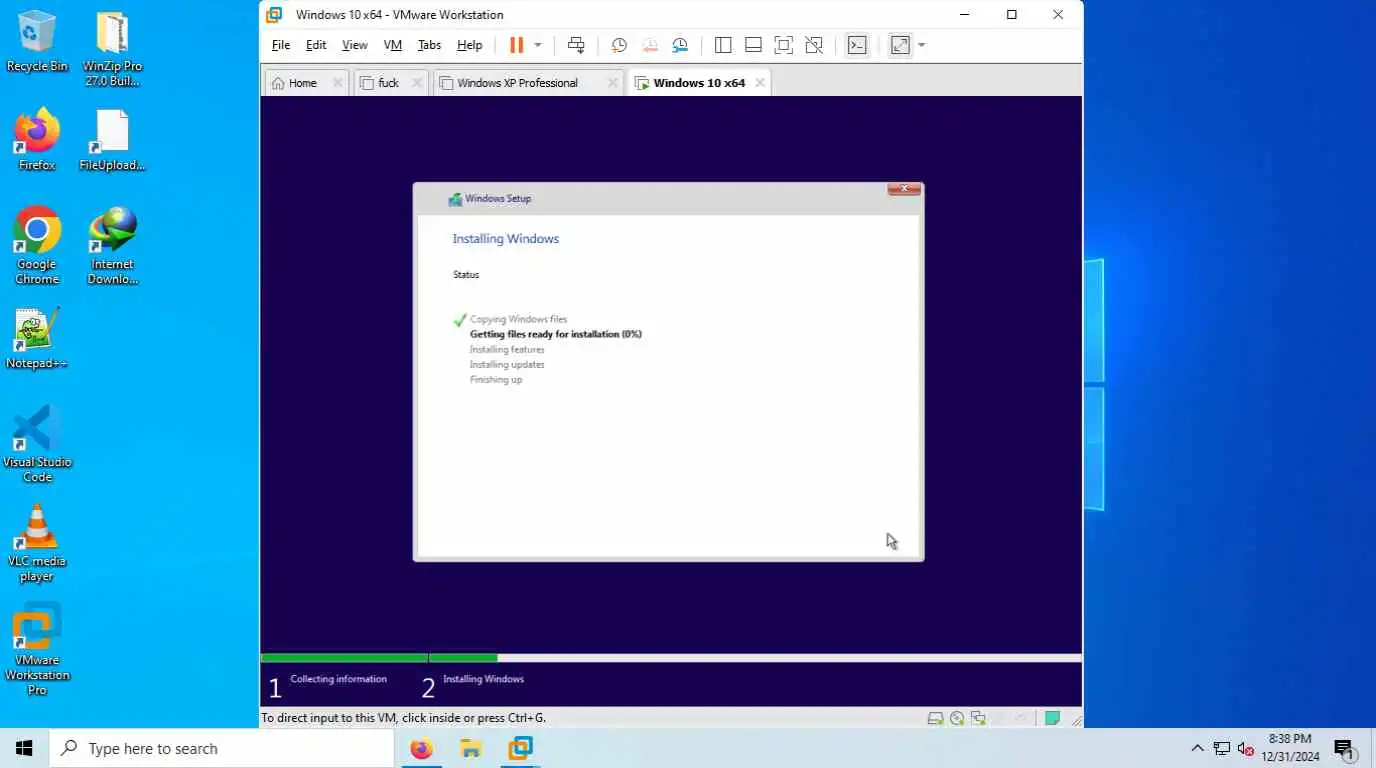Click the muted volume icon in system tray
1376x768 pixels.
[x=1246, y=748]
